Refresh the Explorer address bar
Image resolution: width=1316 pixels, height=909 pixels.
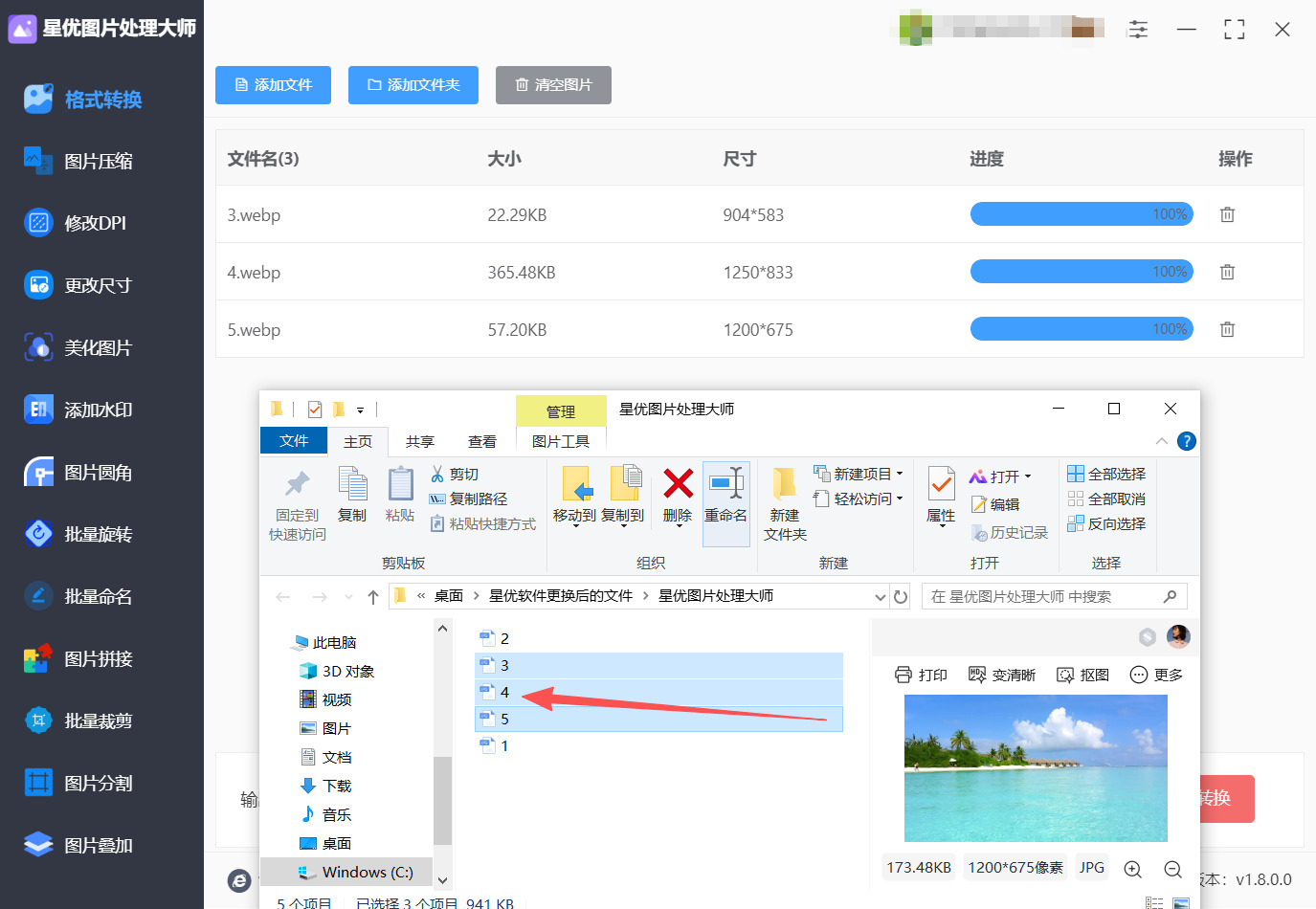[901, 597]
